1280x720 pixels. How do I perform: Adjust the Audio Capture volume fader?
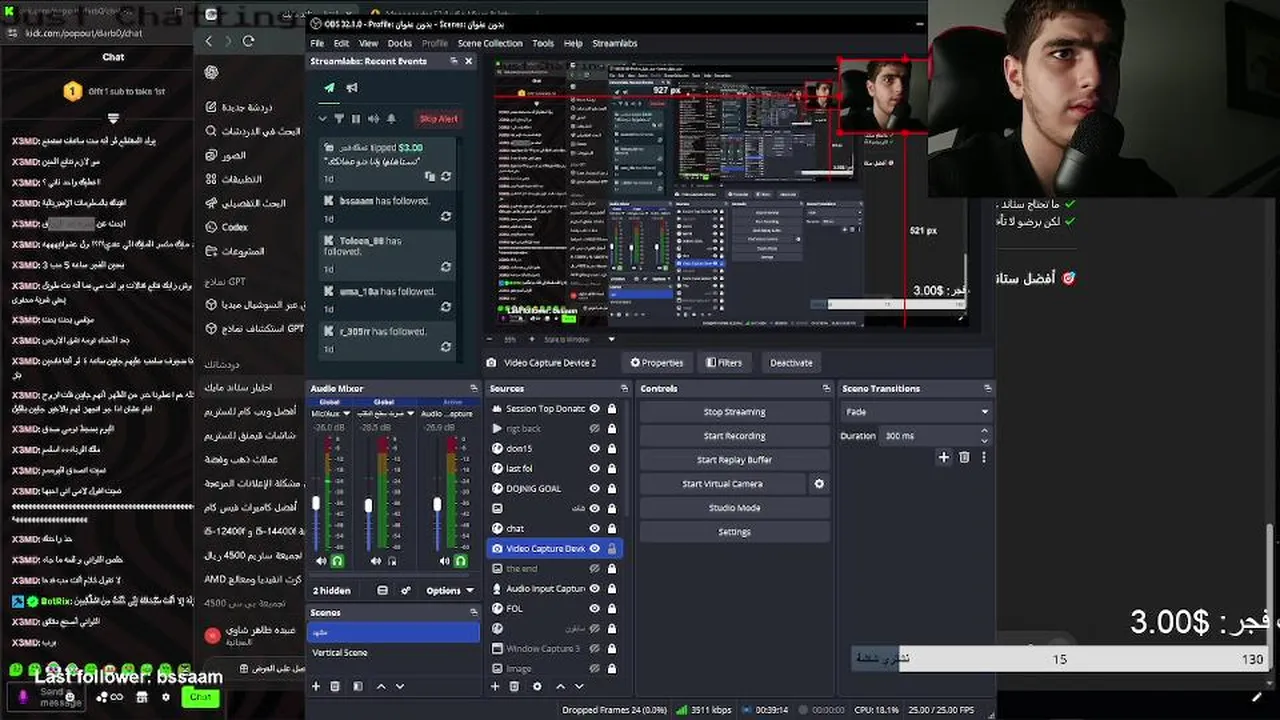437,505
